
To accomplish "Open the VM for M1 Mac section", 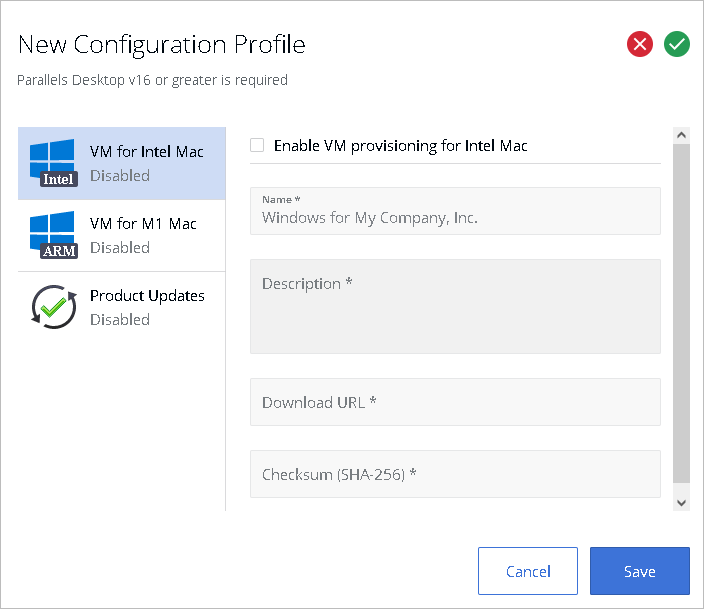I will (122, 235).
